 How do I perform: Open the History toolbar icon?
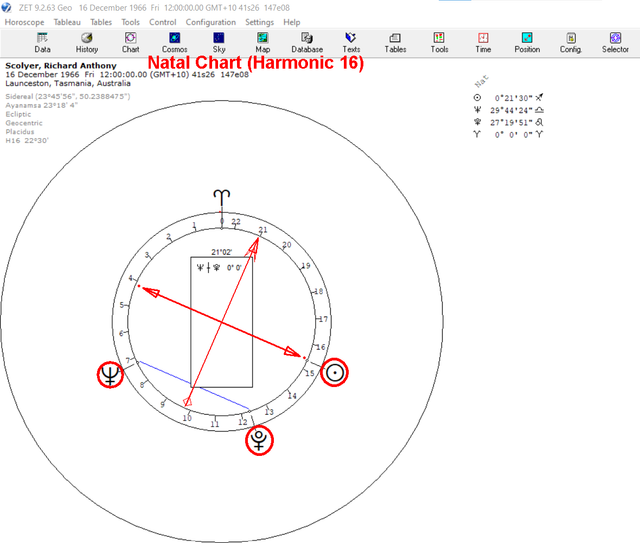(x=87, y=43)
